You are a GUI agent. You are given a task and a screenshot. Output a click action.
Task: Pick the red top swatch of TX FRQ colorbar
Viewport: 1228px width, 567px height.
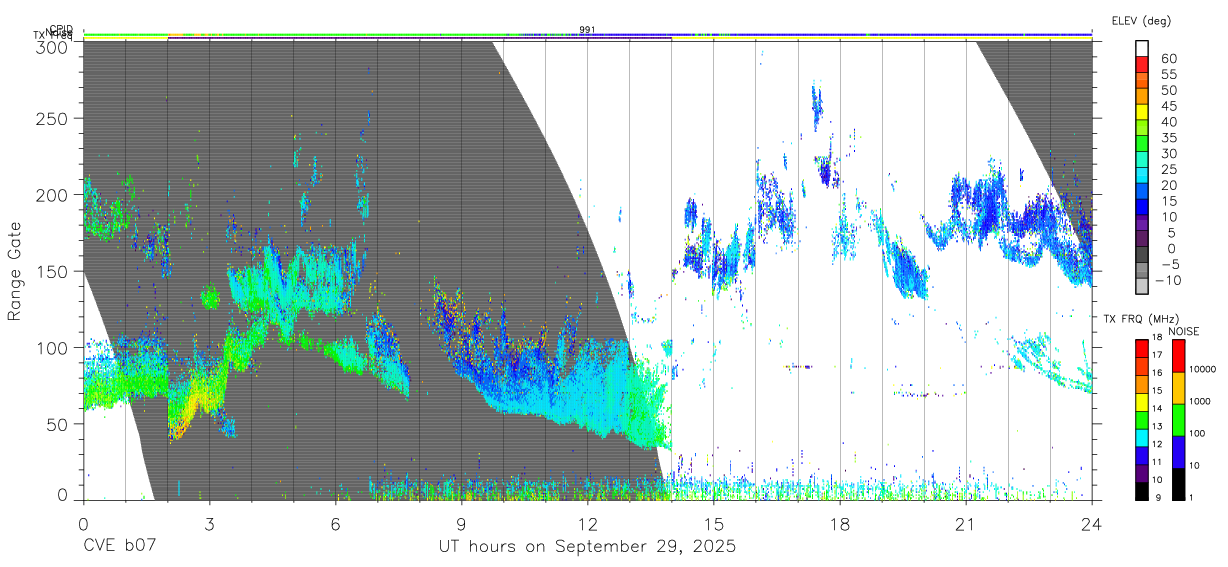click(1141, 348)
